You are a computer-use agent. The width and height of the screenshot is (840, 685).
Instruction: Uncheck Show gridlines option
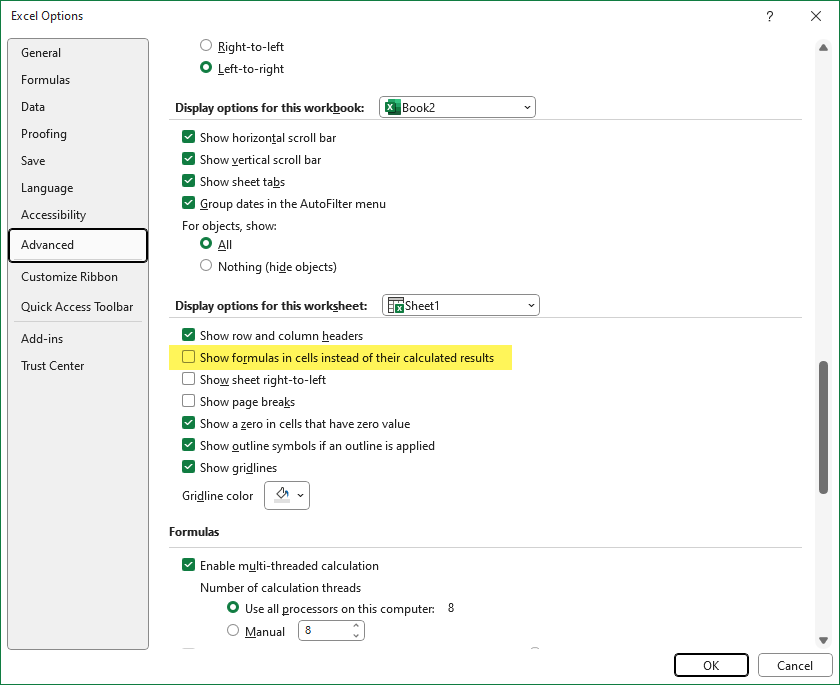pos(188,468)
